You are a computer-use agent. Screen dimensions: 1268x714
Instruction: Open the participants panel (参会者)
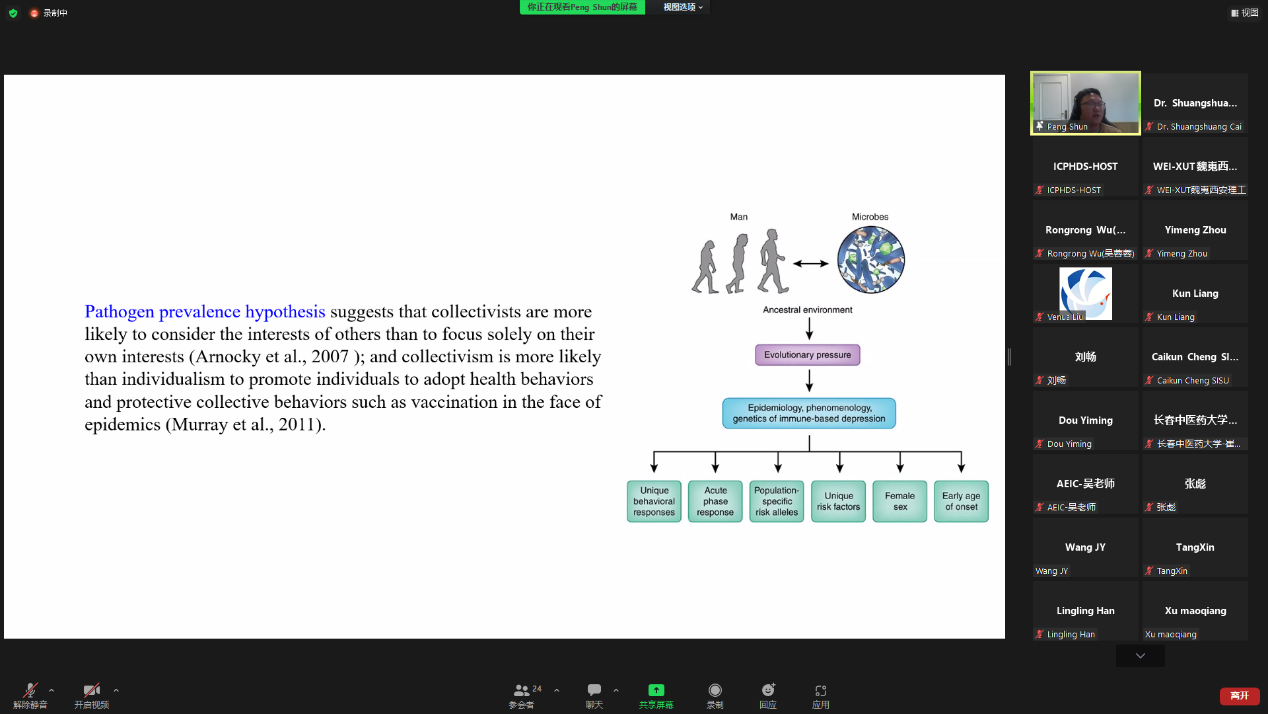tap(523, 691)
